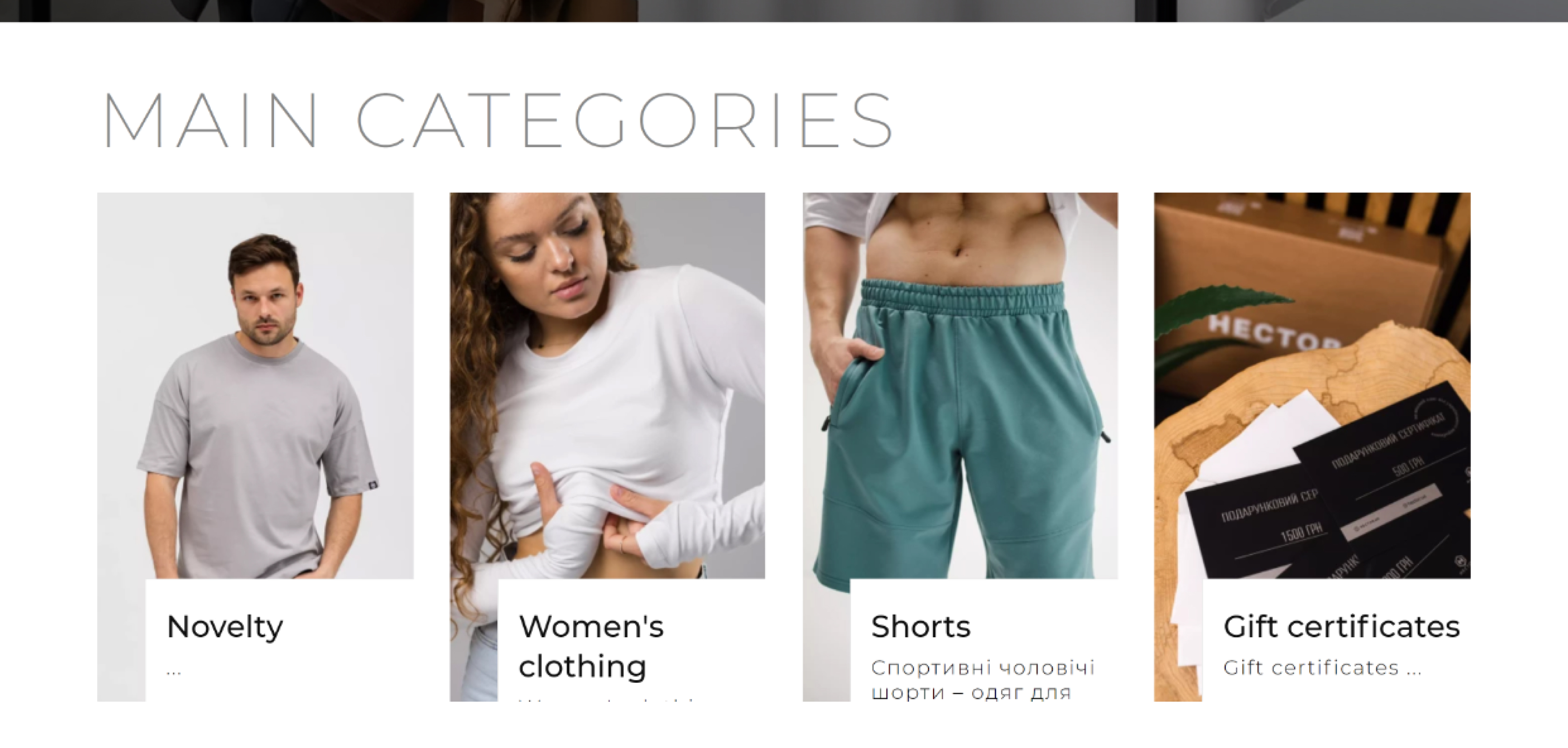The height and width of the screenshot is (748, 1568).
Task: Click the Gift certificates white caption card
Action: [x=1336, y=640]
